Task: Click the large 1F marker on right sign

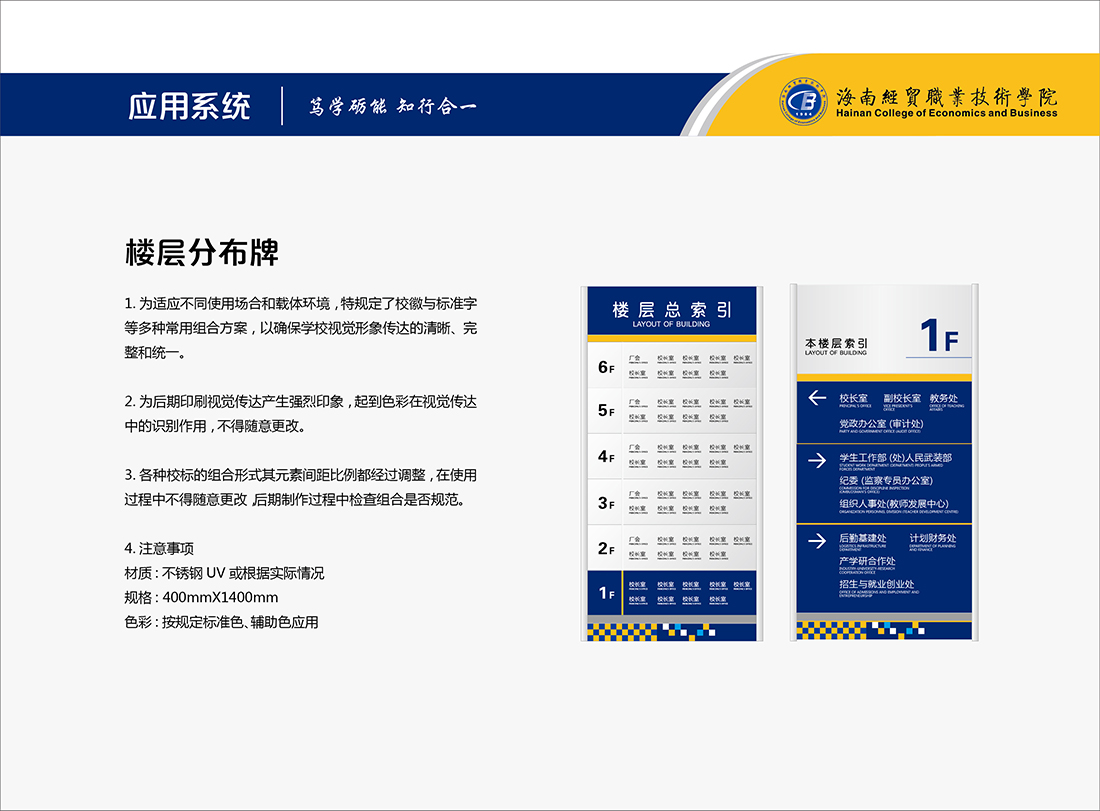Action: [938, 335]
